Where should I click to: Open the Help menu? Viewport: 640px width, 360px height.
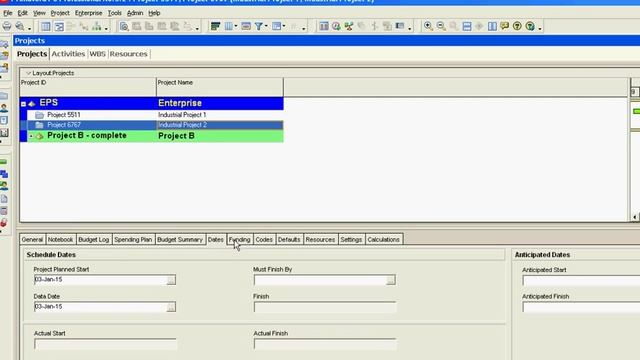pyautogui.click(x=154, y=13)
